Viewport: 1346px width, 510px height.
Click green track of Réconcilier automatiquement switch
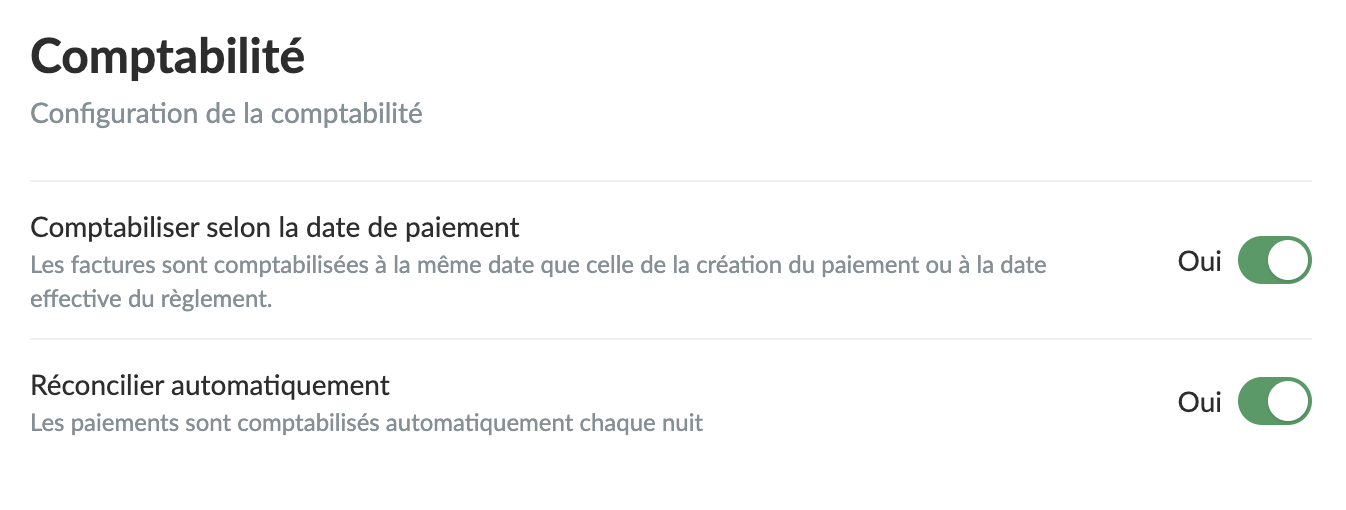[x=1254, y=402]
